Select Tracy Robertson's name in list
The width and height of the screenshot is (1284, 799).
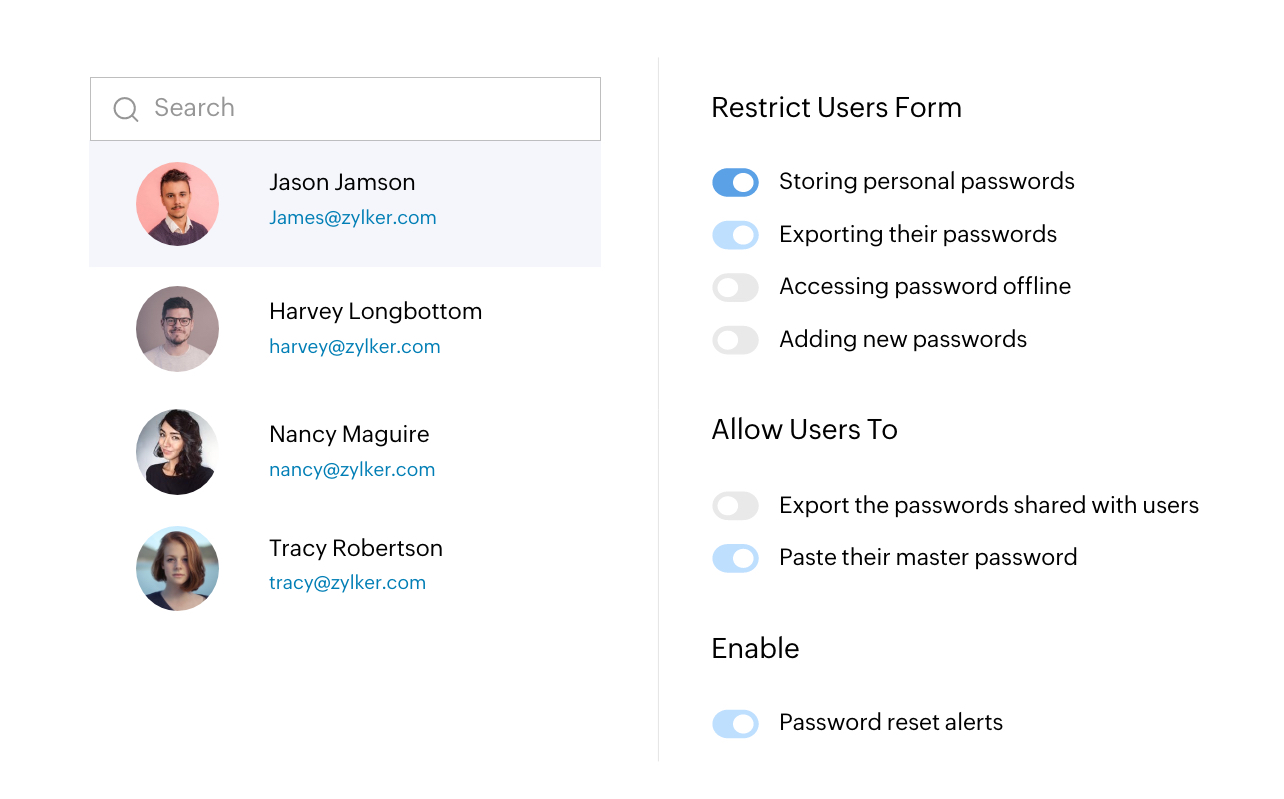click(x=356, y=549)
